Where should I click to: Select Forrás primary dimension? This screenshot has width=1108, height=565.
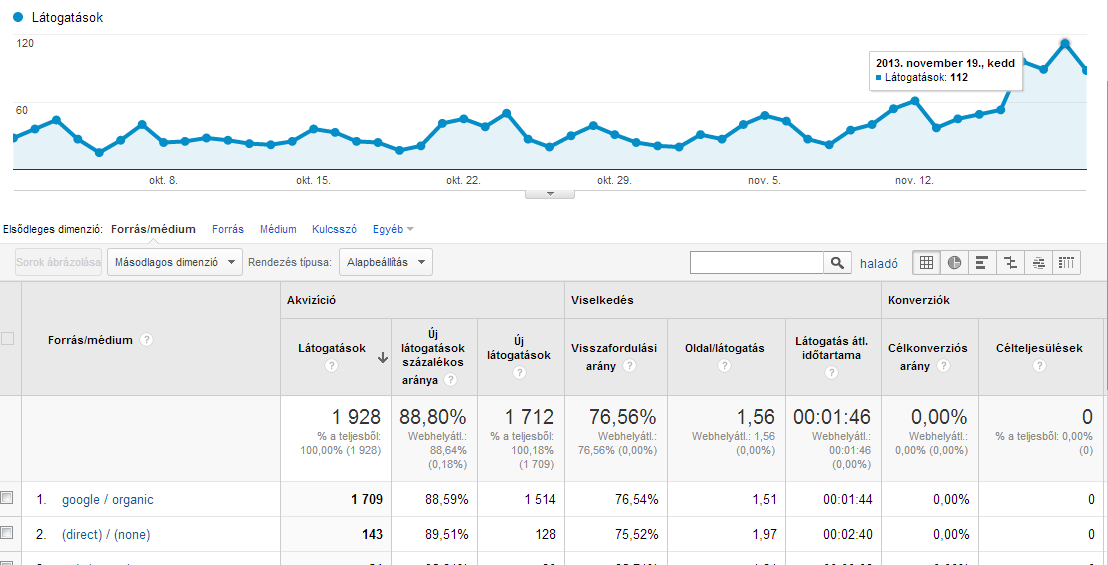(228, 229)
